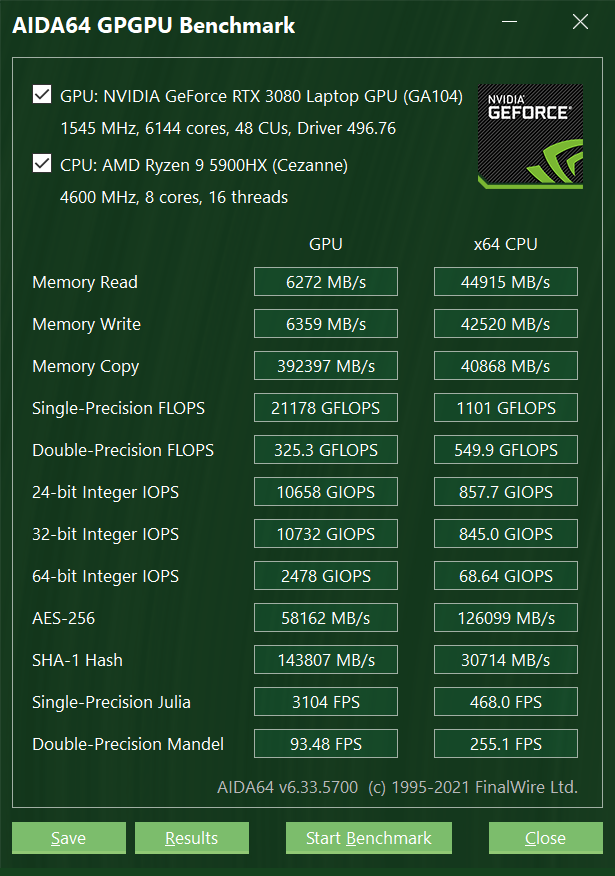Screen dimensions: 615x876
Task: Toggle the CPU AMD Ryzen 9 checkbox
Action: point(42,163)
